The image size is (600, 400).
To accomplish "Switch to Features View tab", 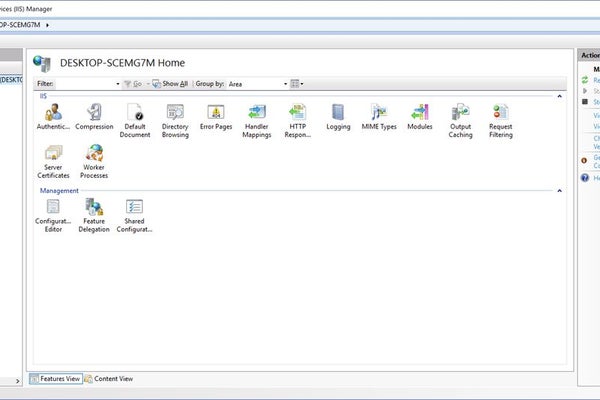I will [56, 379].
